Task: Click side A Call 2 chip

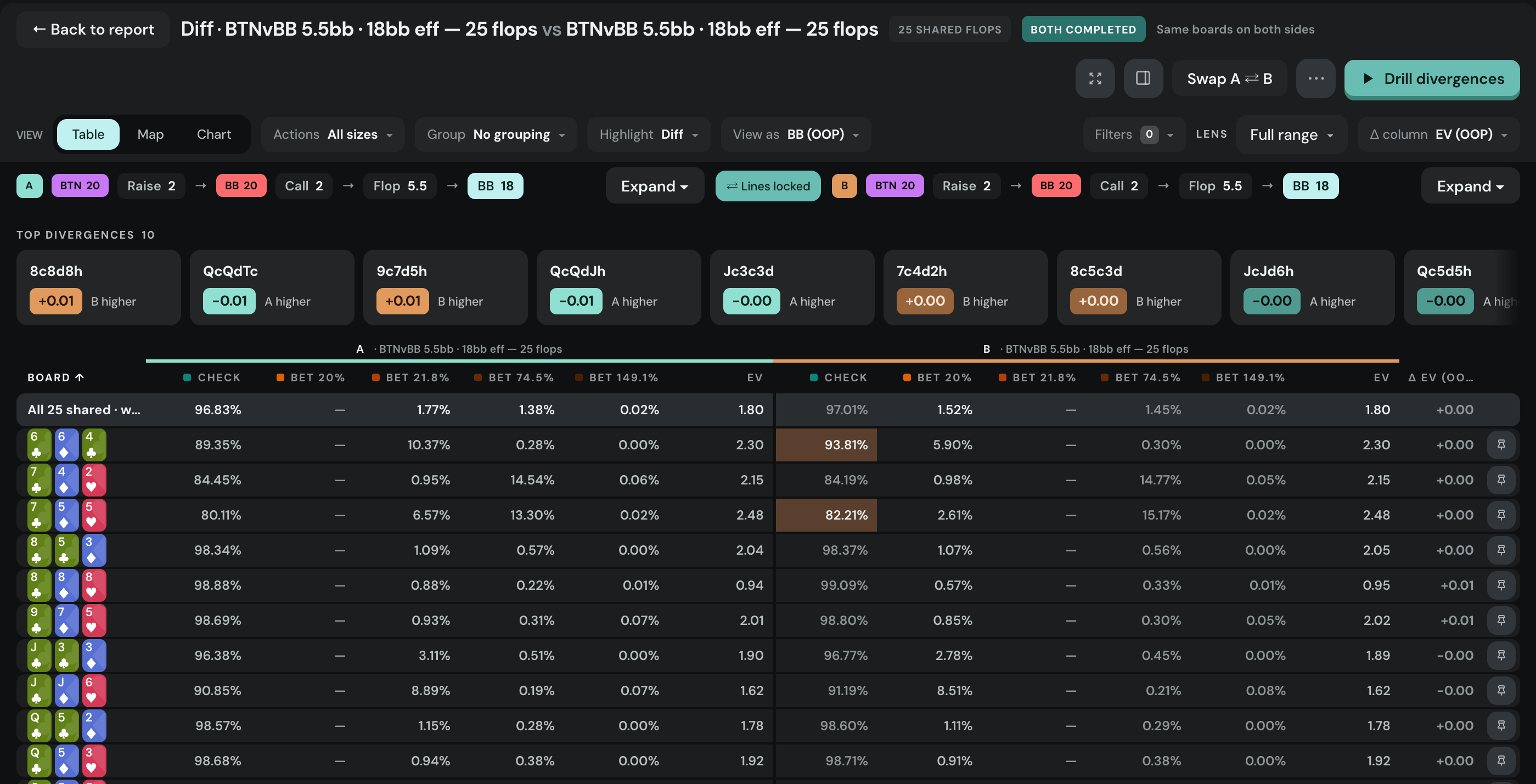Action: [x=303, y=186]
